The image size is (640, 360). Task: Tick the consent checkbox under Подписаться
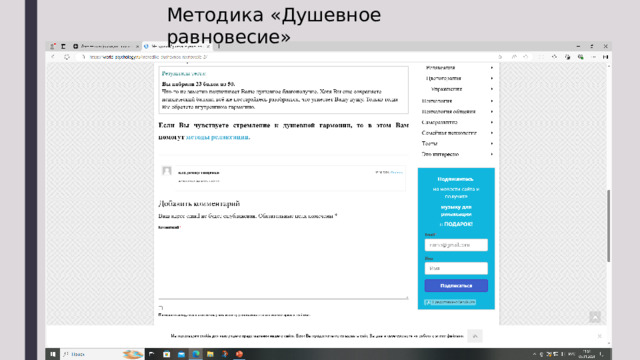coord(427,302)
